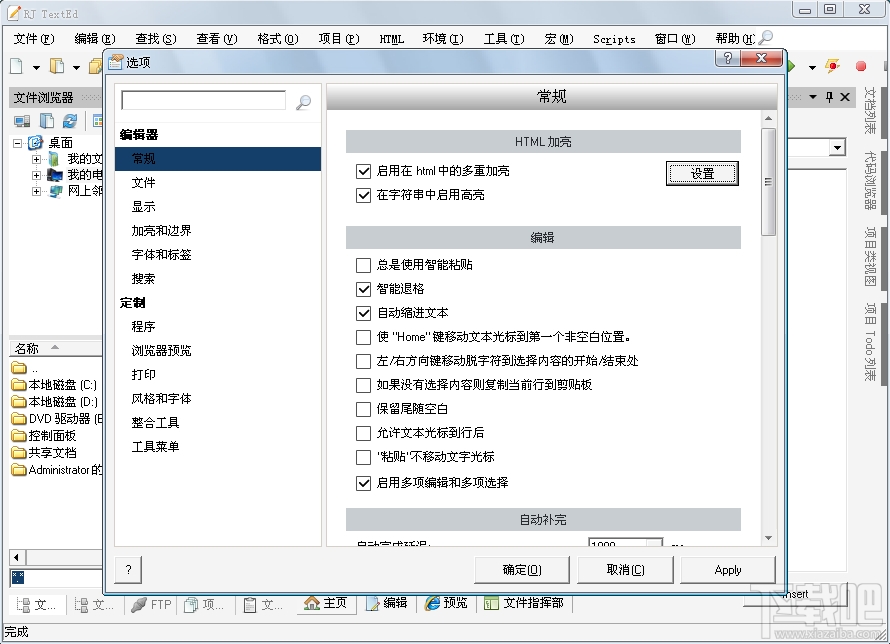Expand the 网上邻居 tree node
Screen dimensions: 890x644
pos(36,191)
